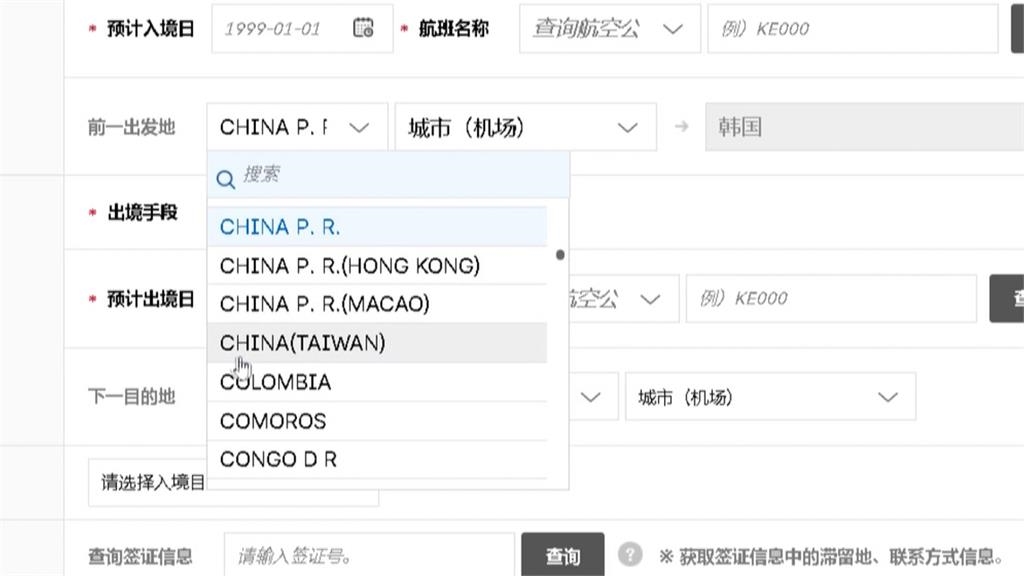The width and height of the screenshot is (1024, 576).
Task: Select CHINA P. R.(HONG KONG) option
Action: [x=350, y=266]
